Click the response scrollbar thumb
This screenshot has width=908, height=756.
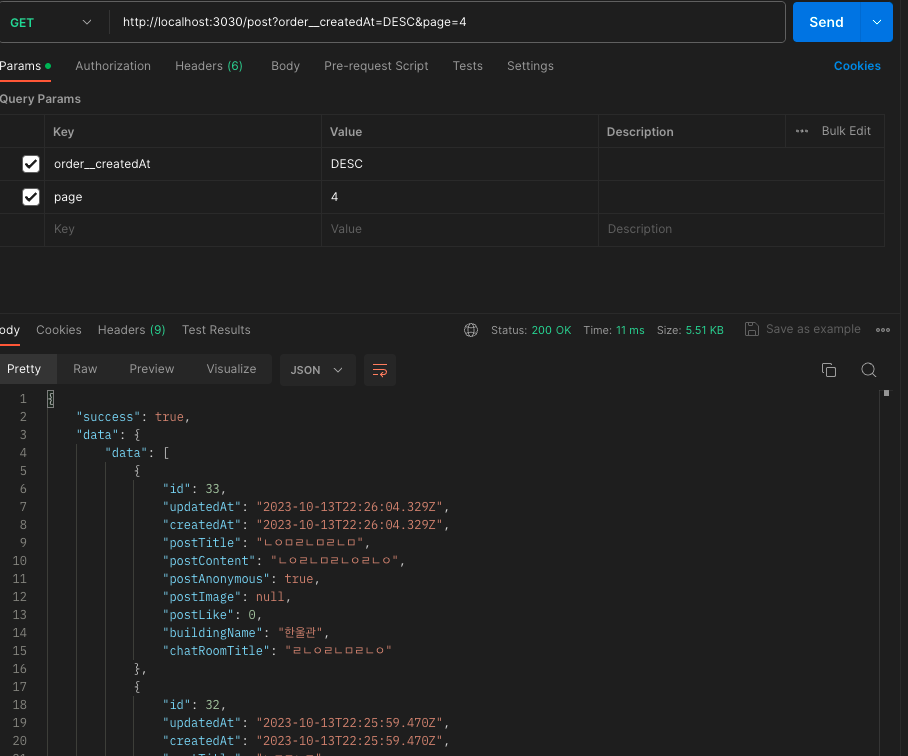click(886, 393)
